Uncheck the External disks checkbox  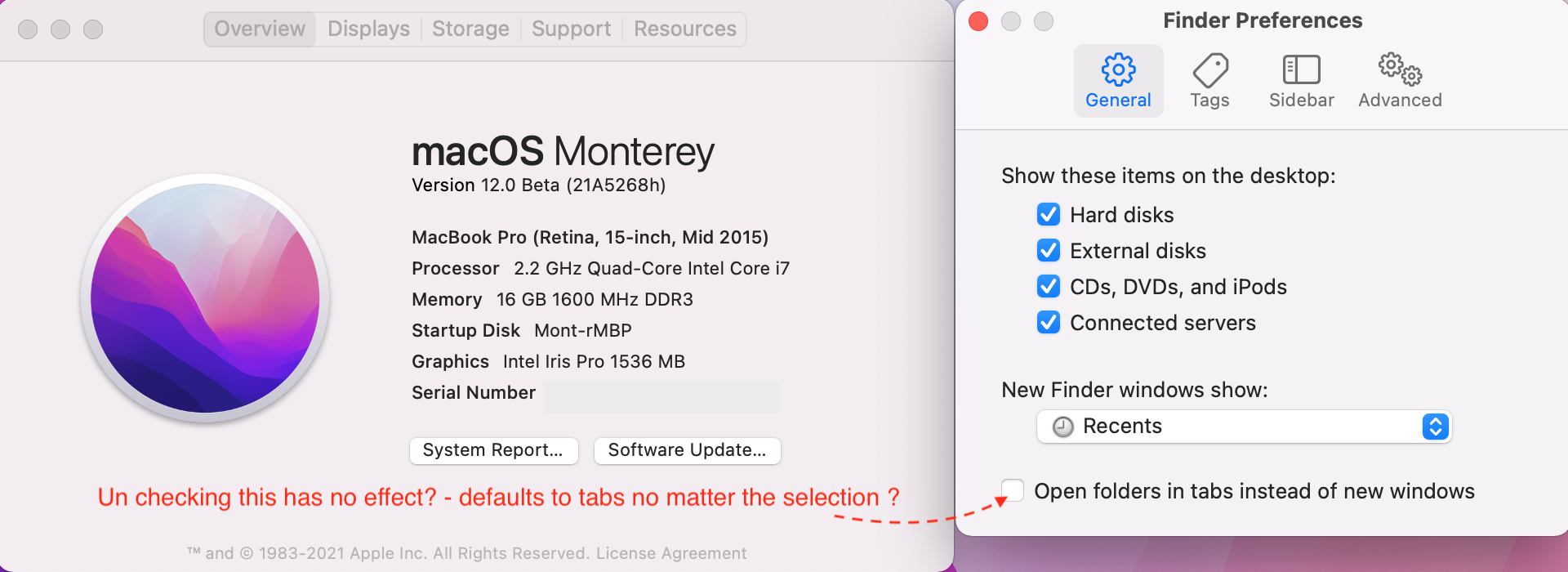(1049, 251)
